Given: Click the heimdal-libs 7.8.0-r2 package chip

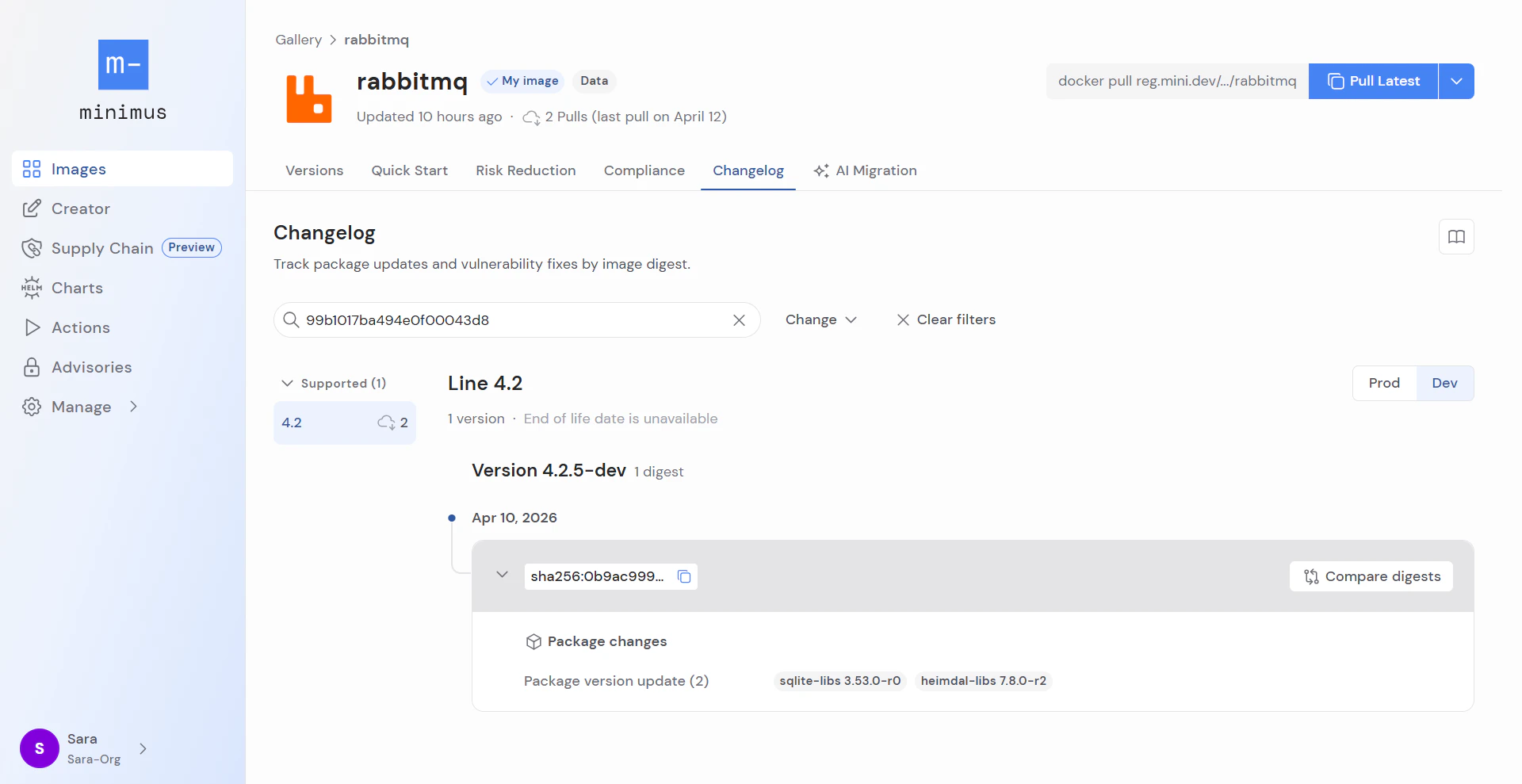Looking at the screenshot, I should [x=984, y=681].
